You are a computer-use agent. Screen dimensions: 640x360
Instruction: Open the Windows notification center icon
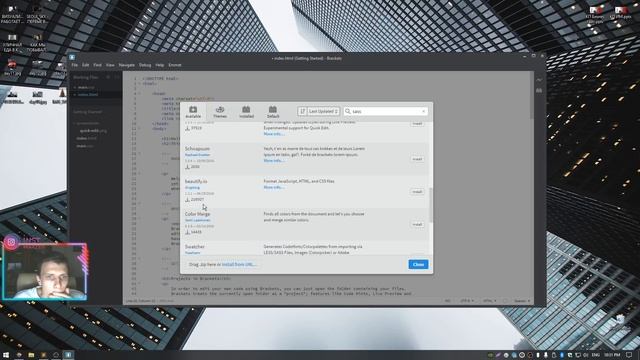coord(629,355)
